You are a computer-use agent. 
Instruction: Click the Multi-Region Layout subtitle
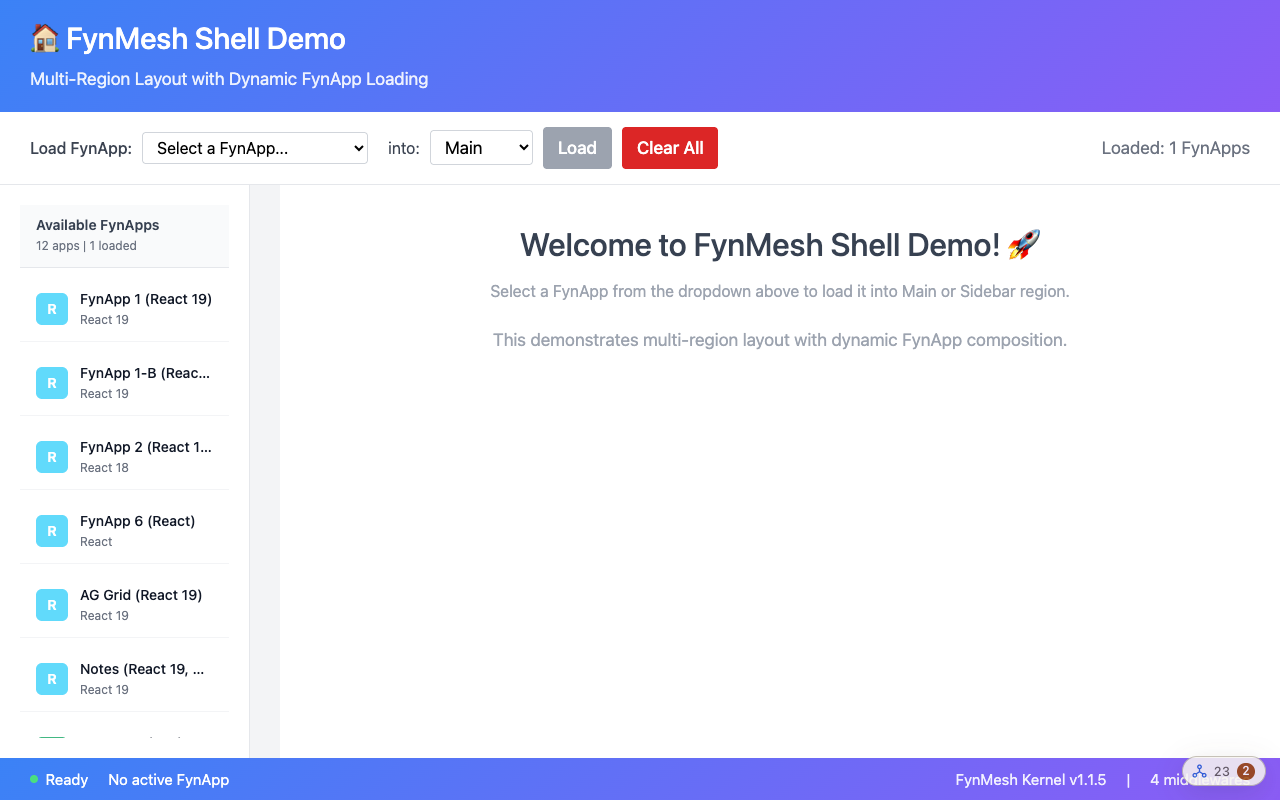pos(229,79)
